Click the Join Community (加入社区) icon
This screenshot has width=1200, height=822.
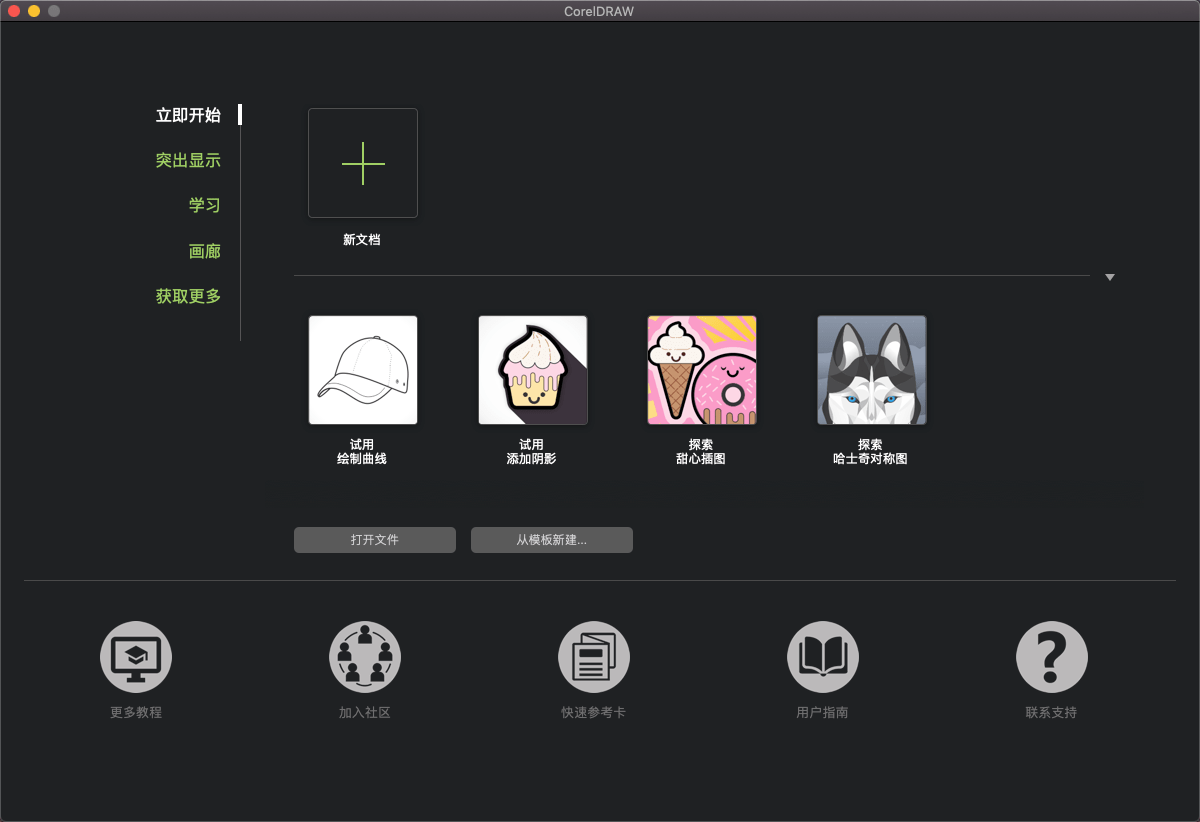coord(365,657)
